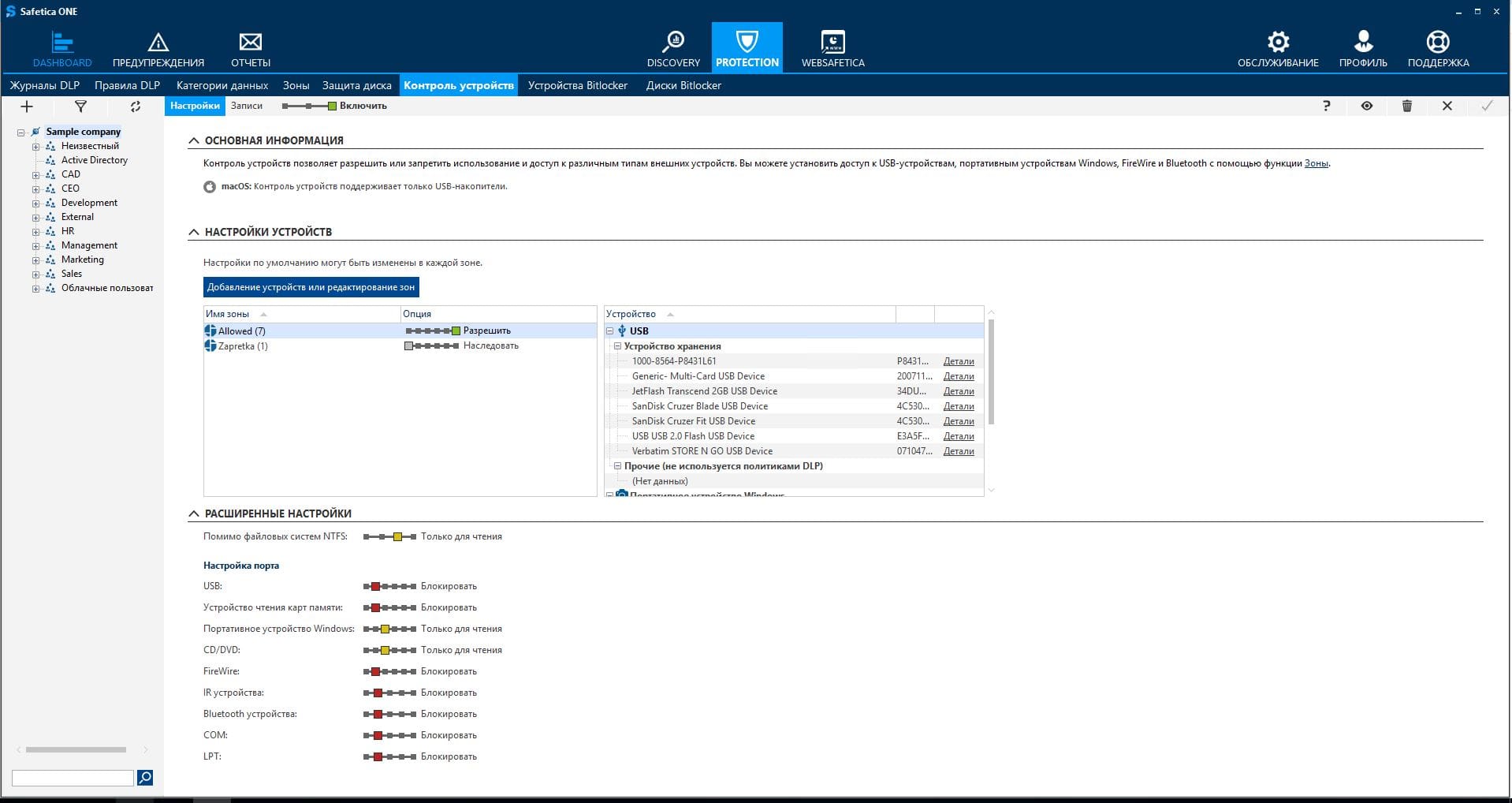Open the Правила DLP menu tab
The image size is (1512, 803).
pos(127,85)
